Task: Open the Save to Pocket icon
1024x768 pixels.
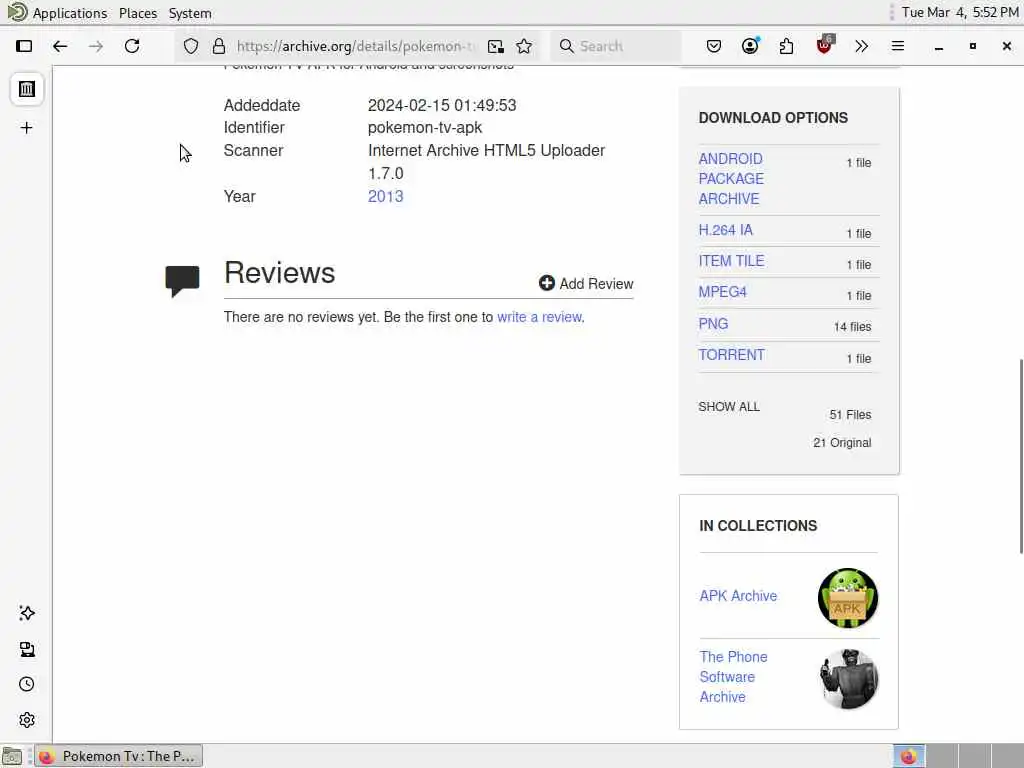Action: (714, 46)
